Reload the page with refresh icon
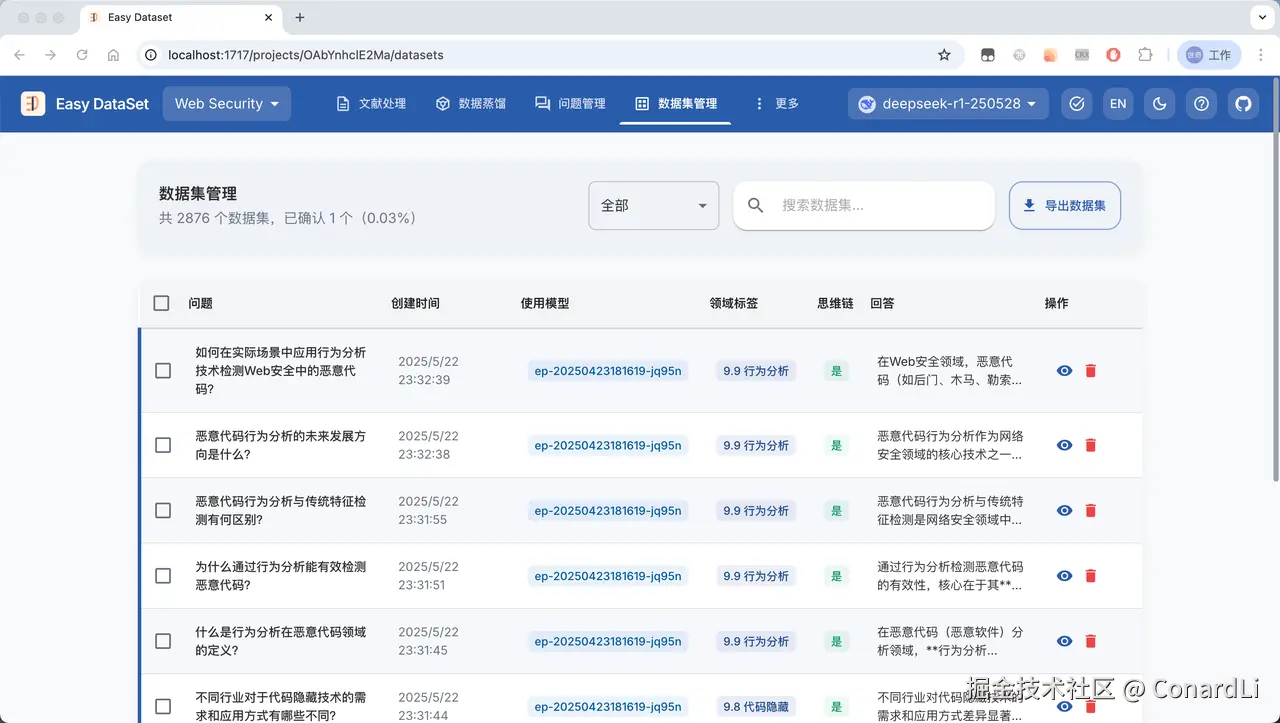This screenshot has height=723, width=1280. coord(82,55)
